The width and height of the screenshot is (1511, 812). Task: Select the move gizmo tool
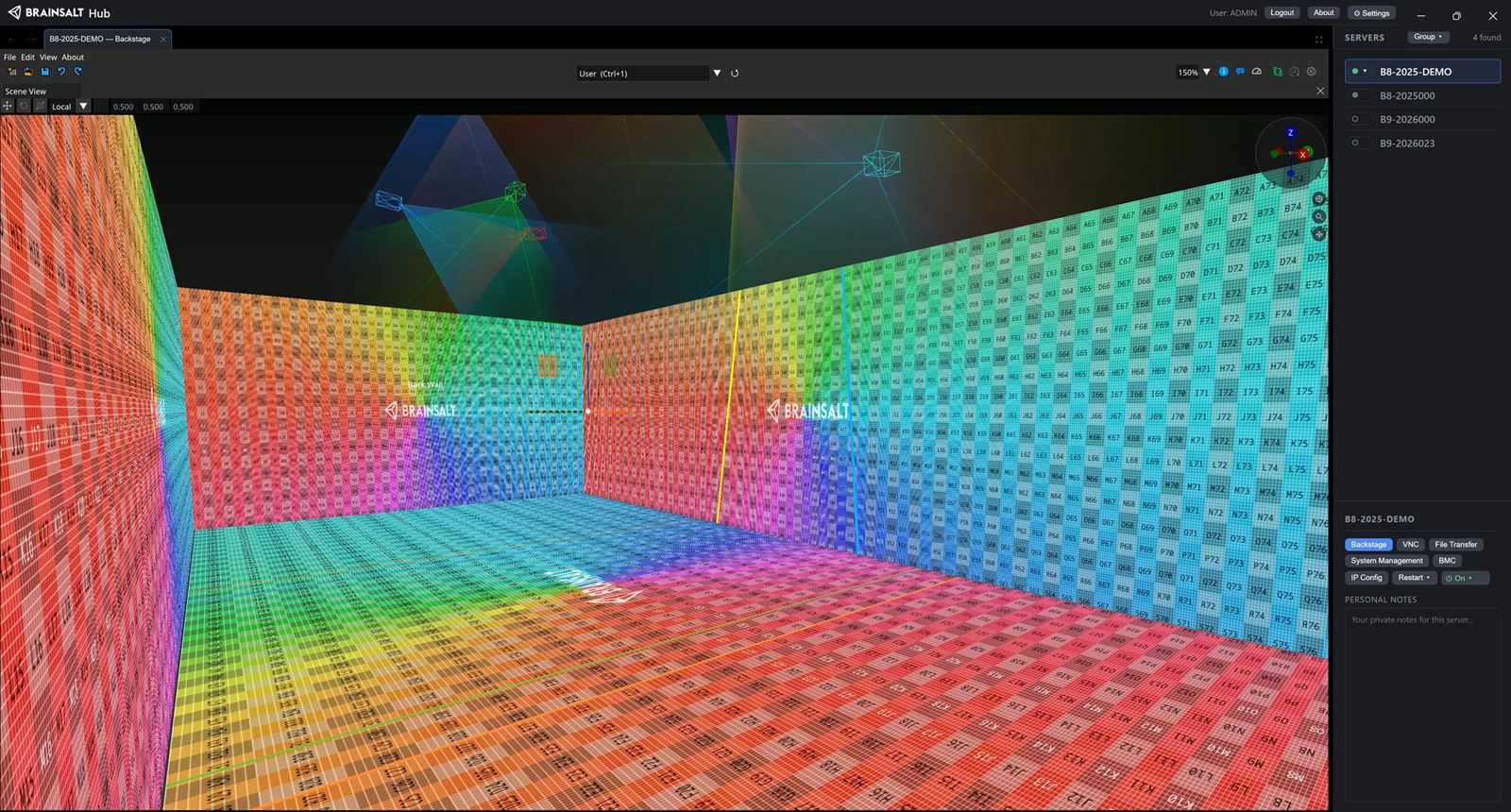(x=8, y=106)
